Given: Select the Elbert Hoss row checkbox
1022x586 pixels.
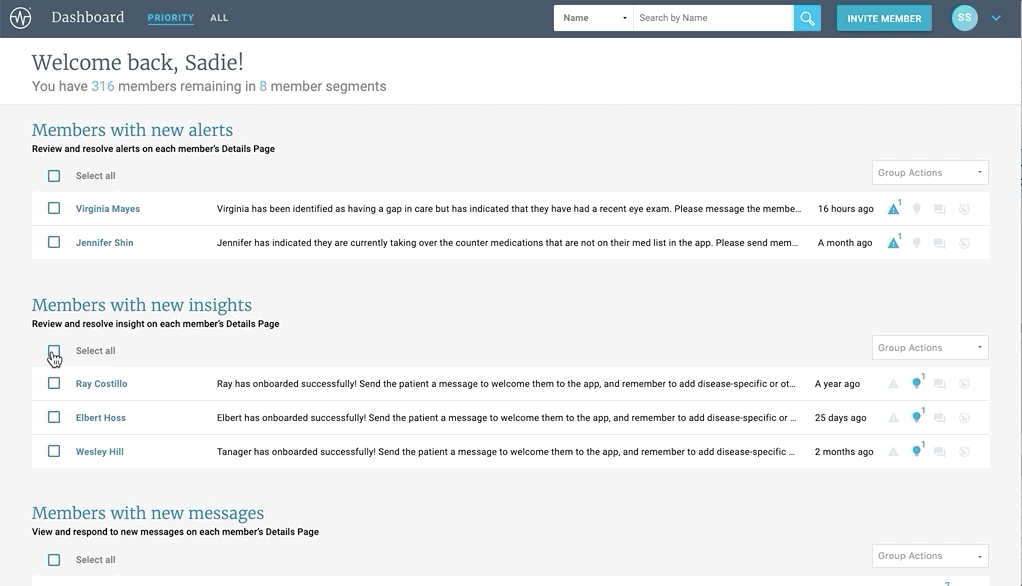Looking at the screenshot, I should [54, 417].
